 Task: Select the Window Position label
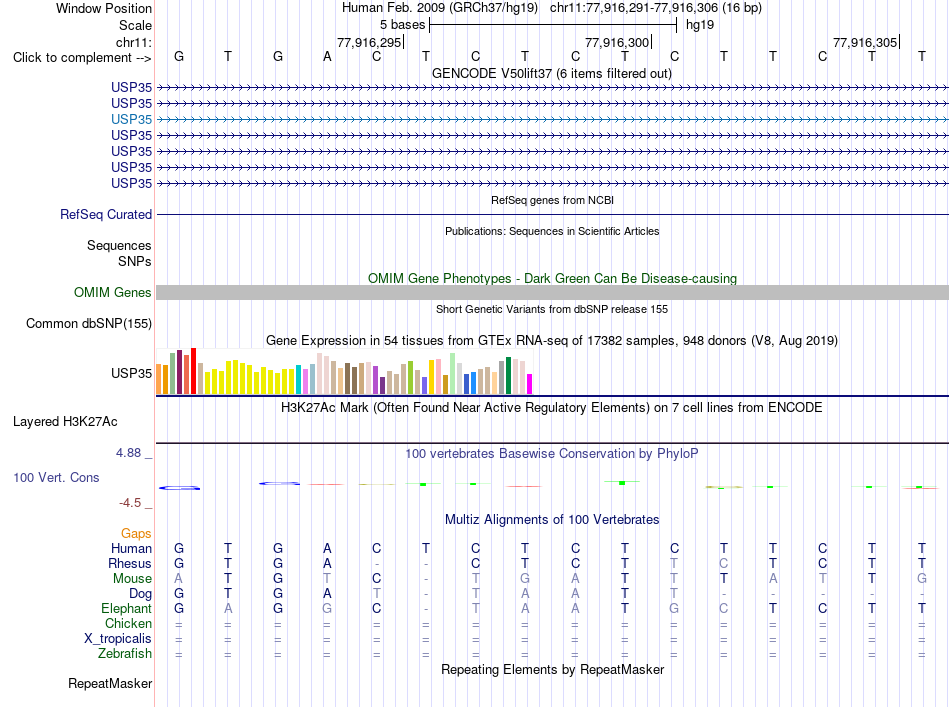(x=104, y=8)
